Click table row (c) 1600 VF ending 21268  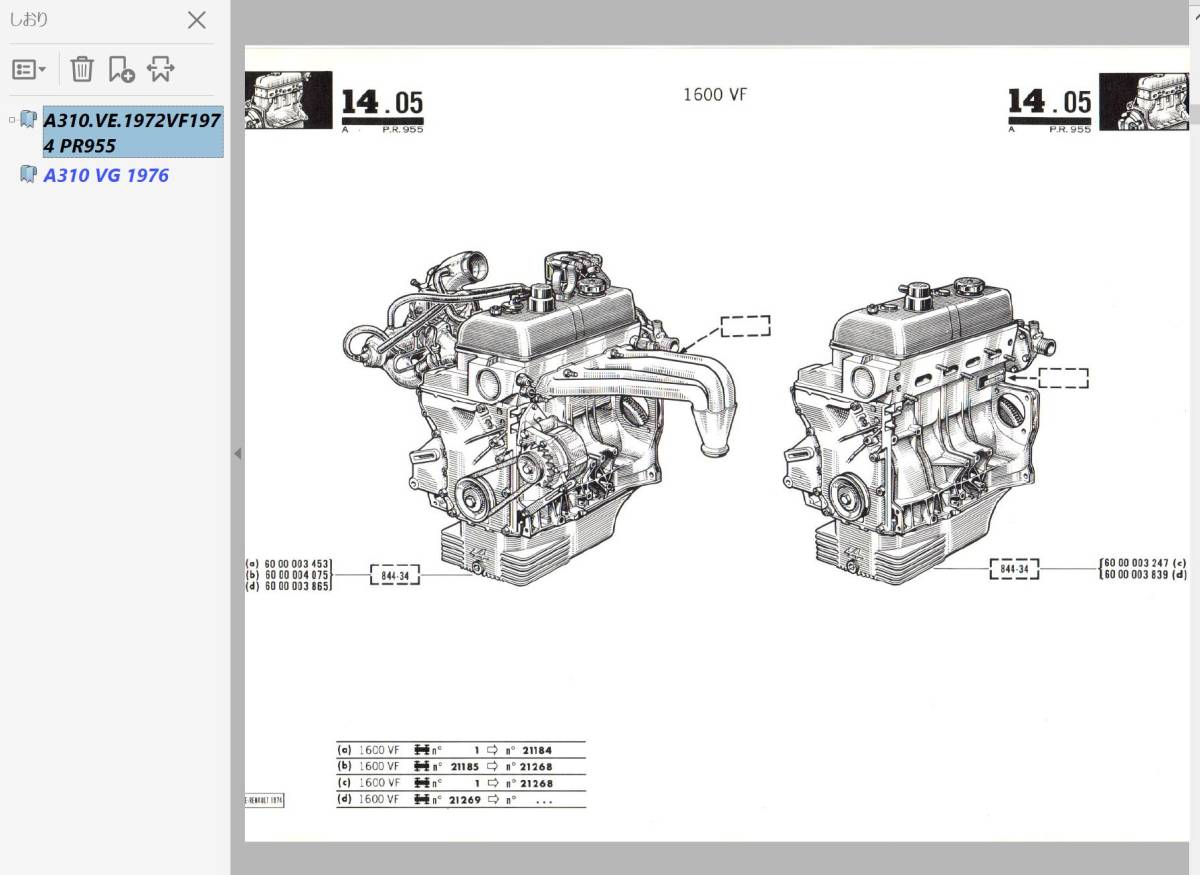461,783
